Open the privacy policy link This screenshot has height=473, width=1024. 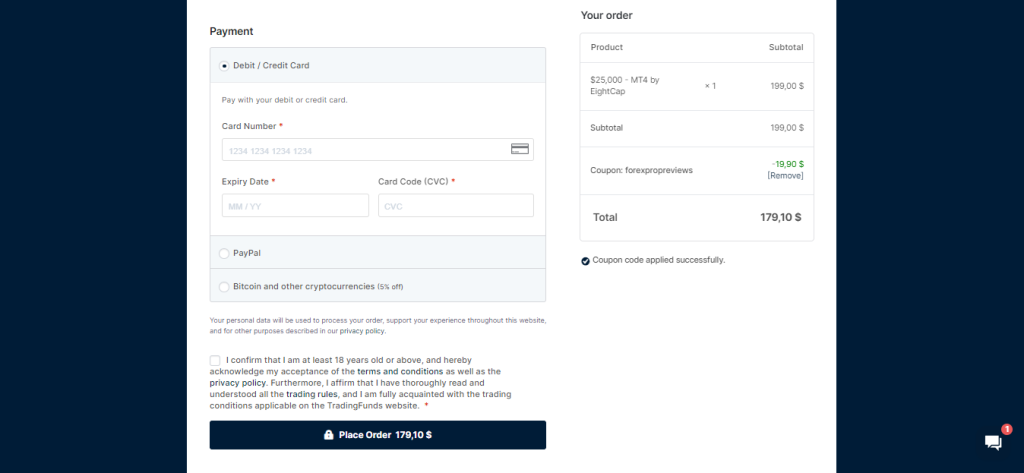[x=238, y=383]
